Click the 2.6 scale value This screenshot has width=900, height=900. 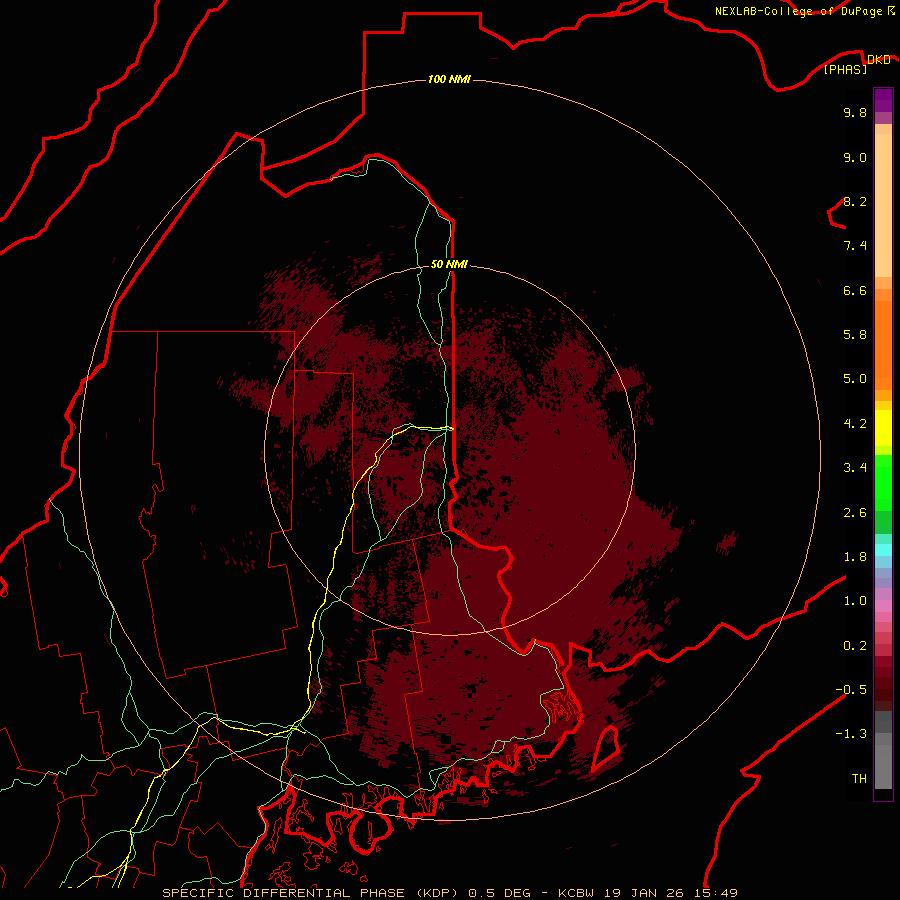point(855,513)
